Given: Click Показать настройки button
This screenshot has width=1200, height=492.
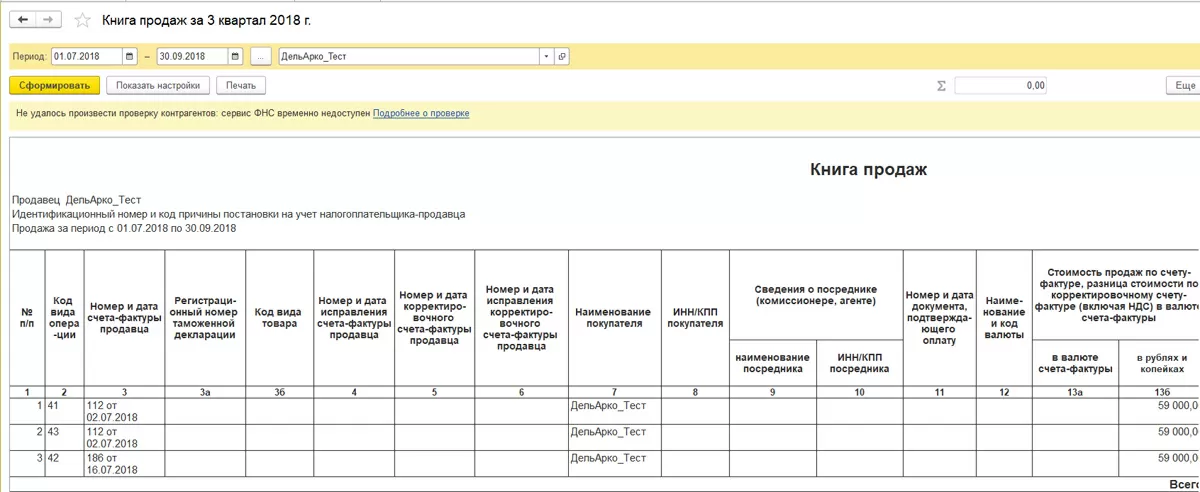Looking at the screenshot, I should (159, 86).
